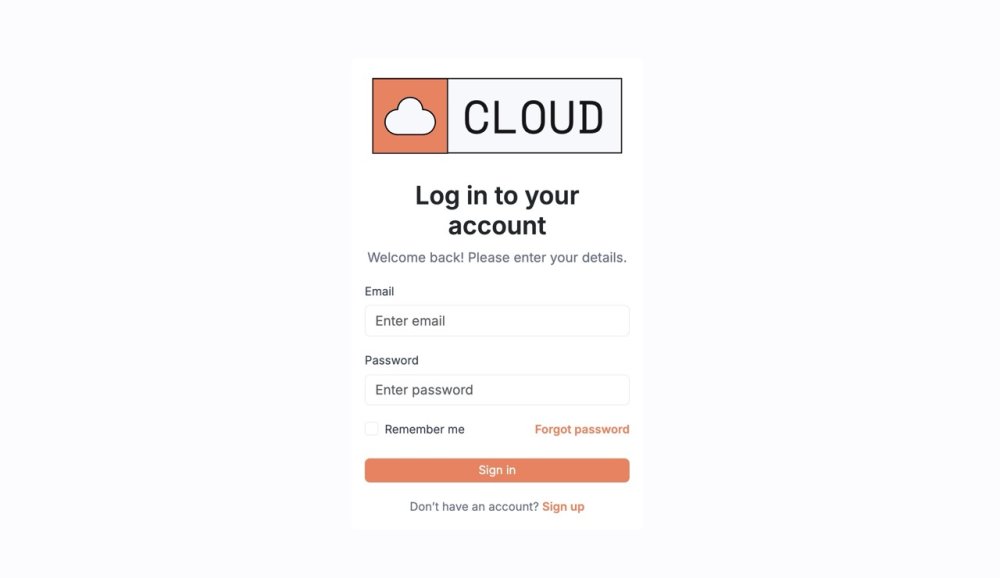Click the orange square behind the cloud

[x=410, y=115]
